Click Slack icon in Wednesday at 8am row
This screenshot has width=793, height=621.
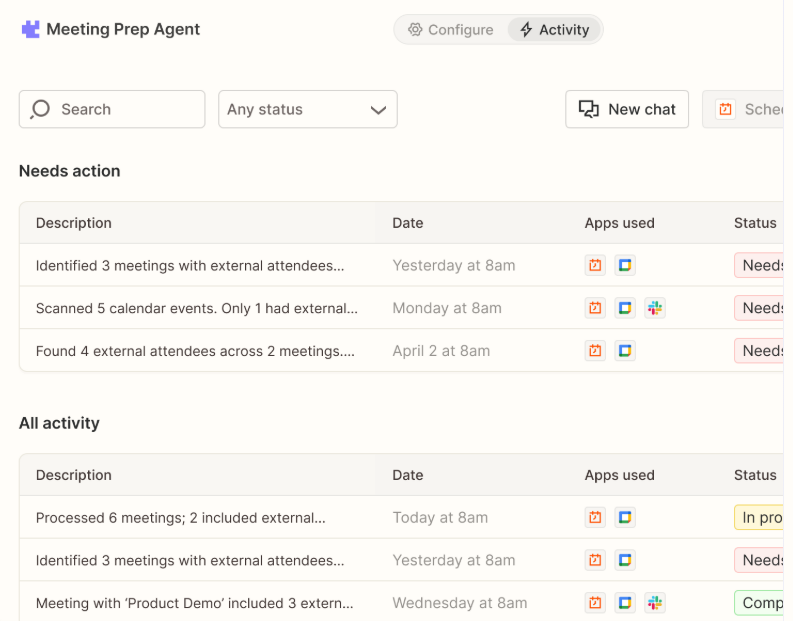coord(655,603)
